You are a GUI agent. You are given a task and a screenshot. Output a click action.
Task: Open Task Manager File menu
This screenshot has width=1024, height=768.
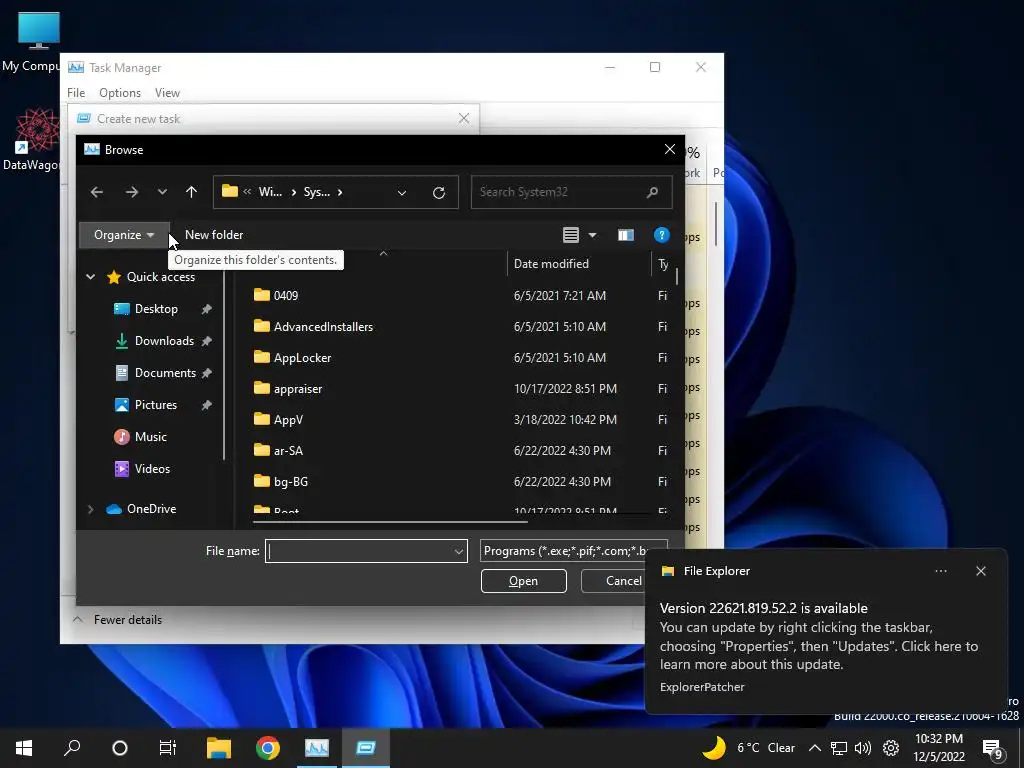(x=76, y=93)
